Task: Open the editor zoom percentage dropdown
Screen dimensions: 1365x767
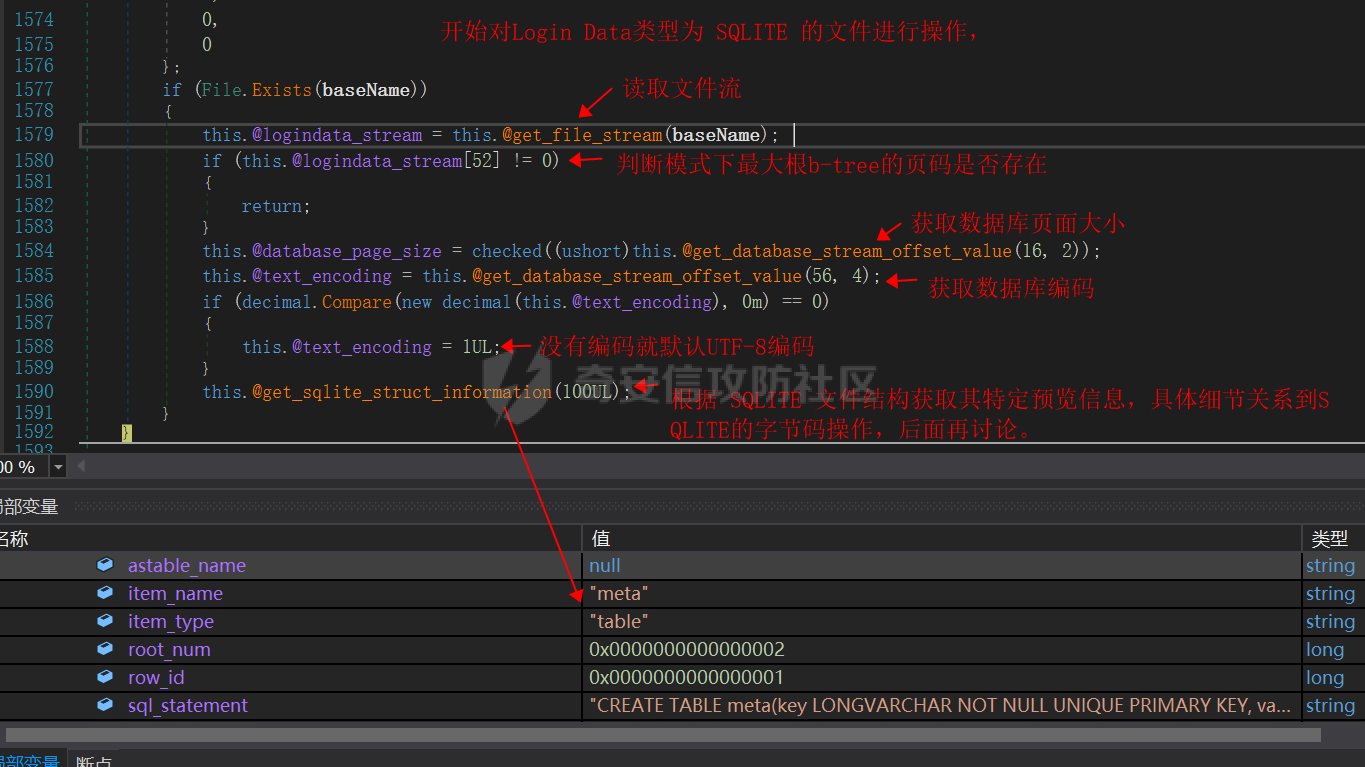Action: point(58,467)
